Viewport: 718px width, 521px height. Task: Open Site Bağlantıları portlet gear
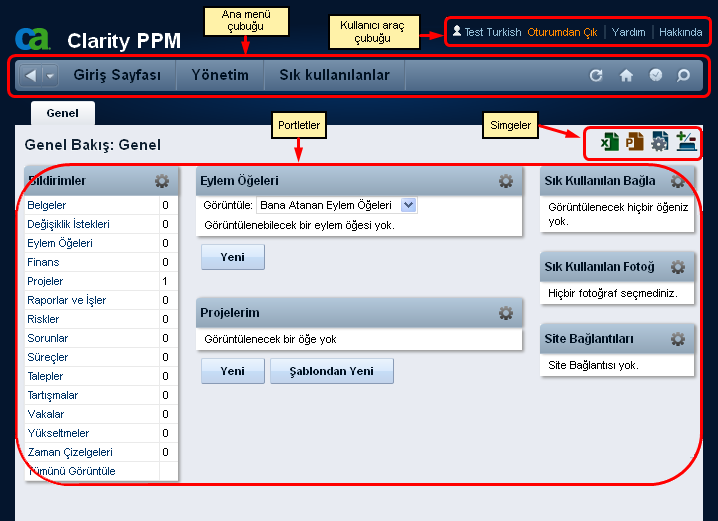[x=678, y=339]
